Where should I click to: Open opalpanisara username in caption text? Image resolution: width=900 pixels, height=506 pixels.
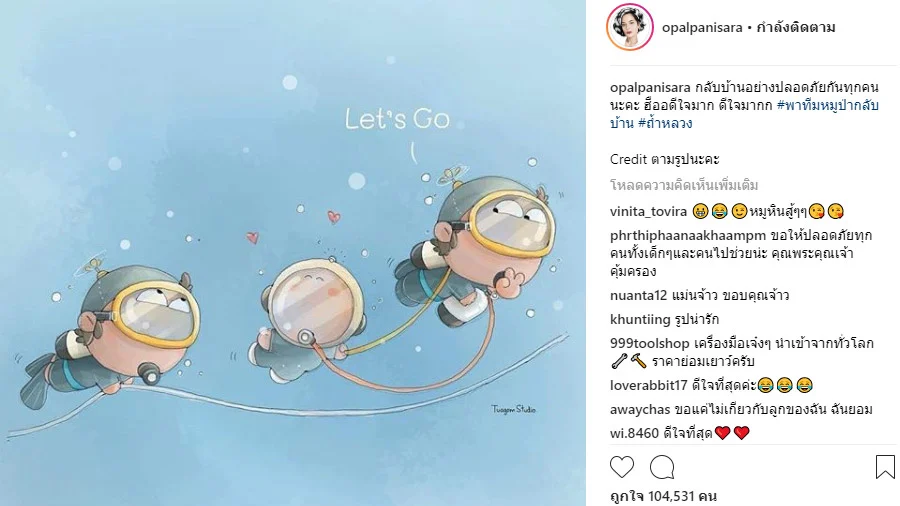(x=650, y=88)
